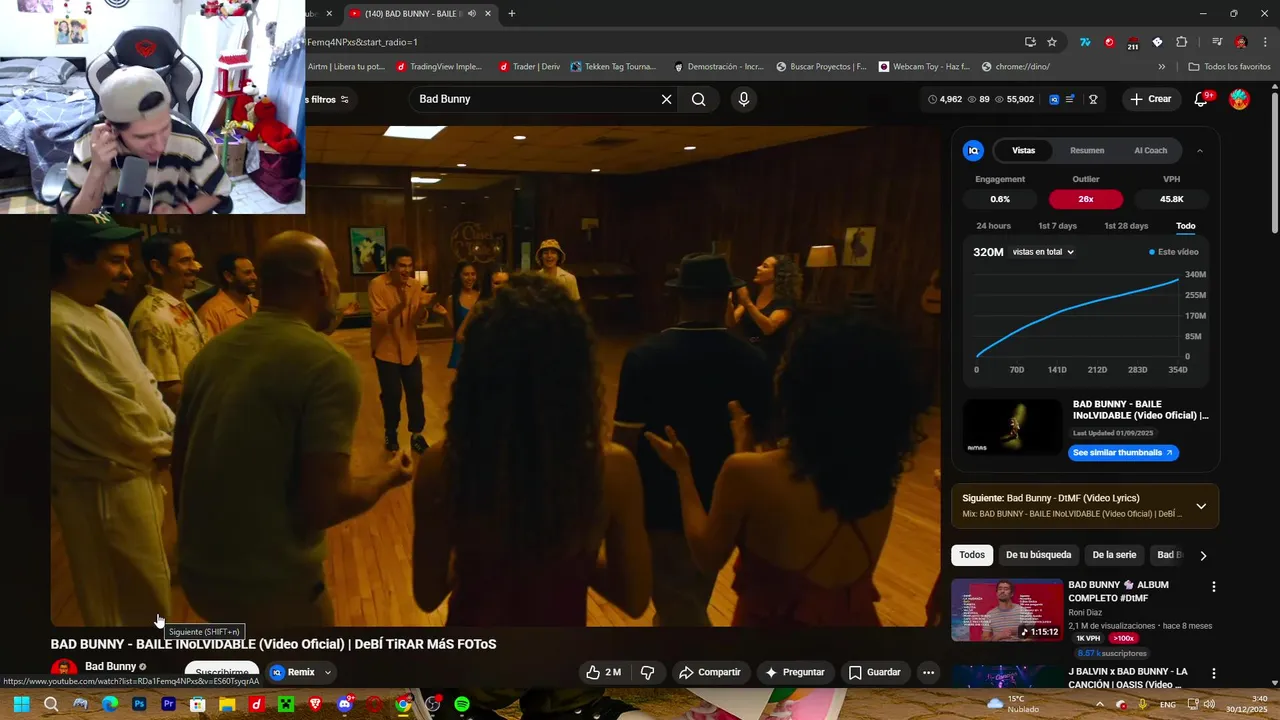This screenshot has height=720, width=1280.
Task: Expand the 'Siguiente: Bad Bunny - DtMF' mix queue
Action: point(1201,506)
